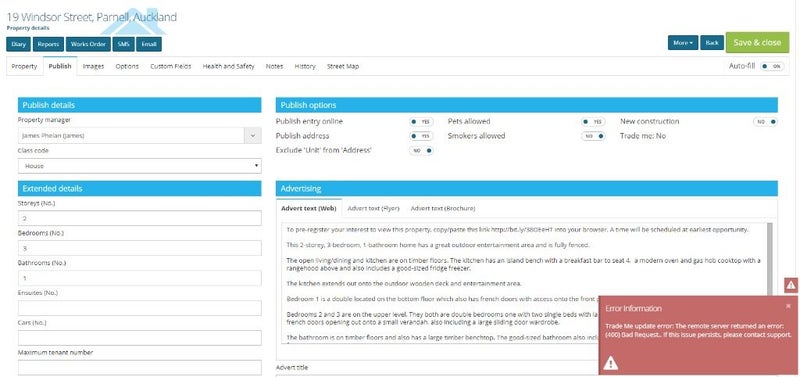Toggle Publish entry online switch
The height and width of the screenshot is (377, 800).
tap(421, 122)
